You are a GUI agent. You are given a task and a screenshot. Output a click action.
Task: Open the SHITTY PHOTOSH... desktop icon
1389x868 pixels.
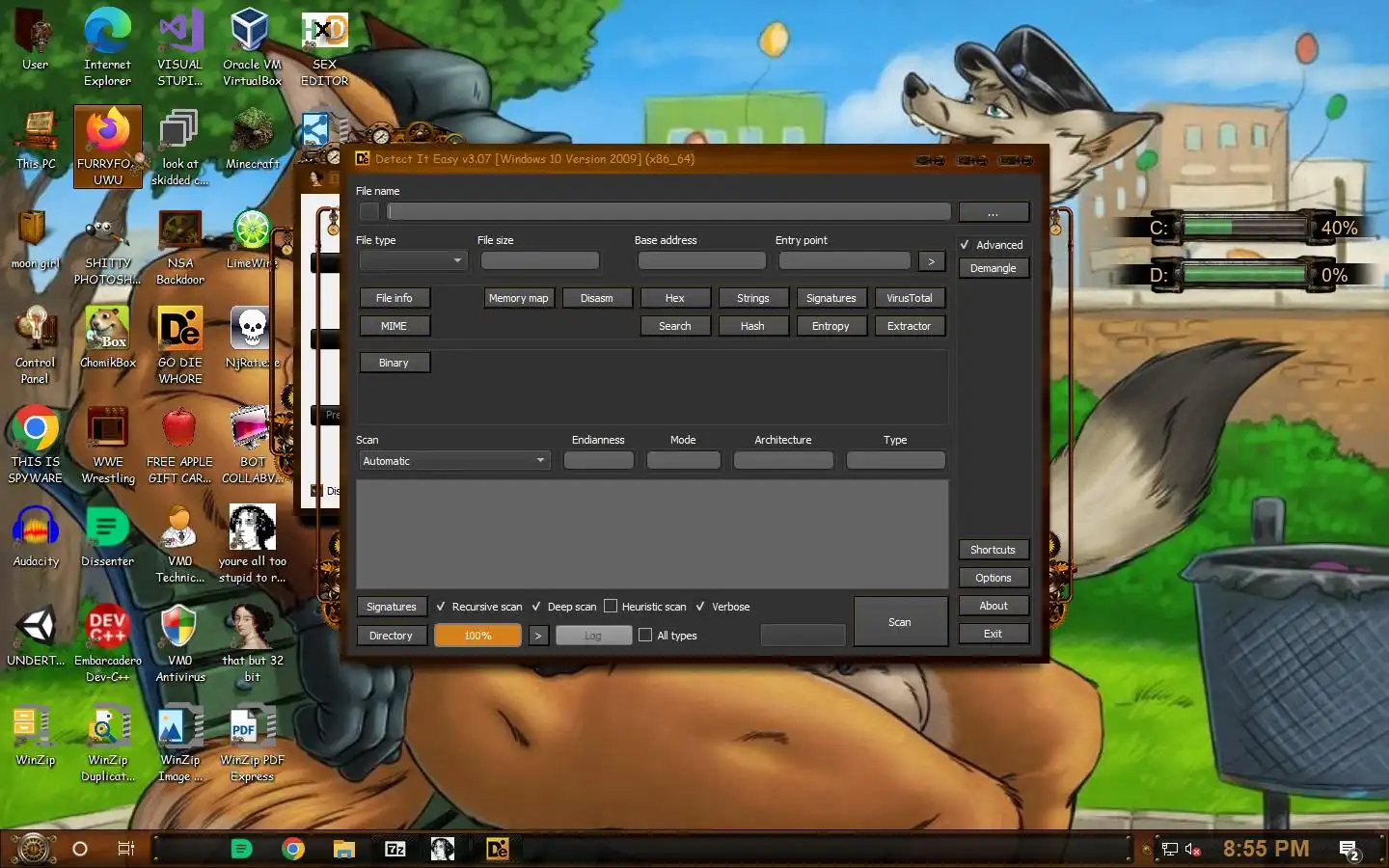point(108,249)
